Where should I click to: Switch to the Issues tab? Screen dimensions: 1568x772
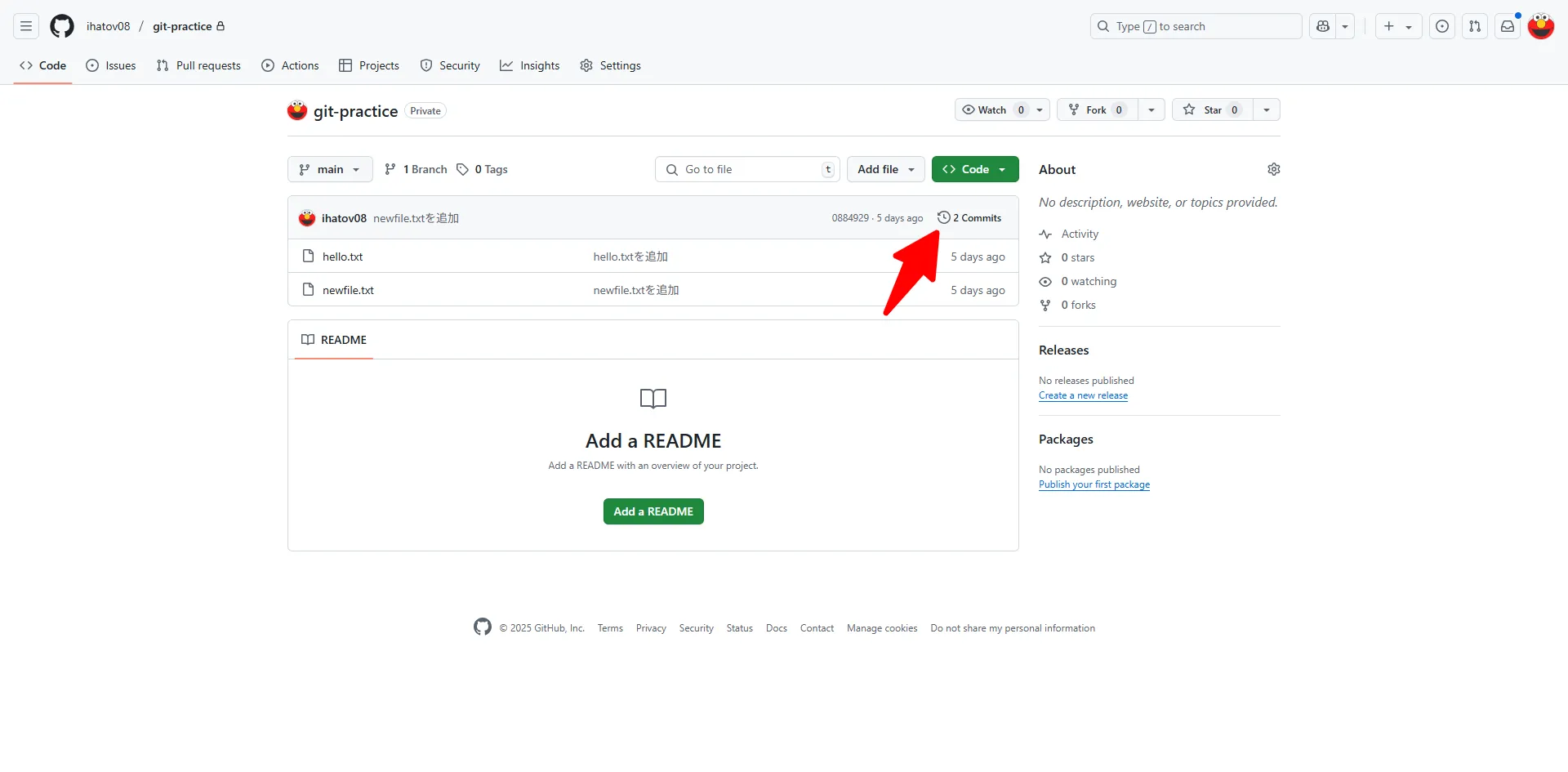(111, 65)
